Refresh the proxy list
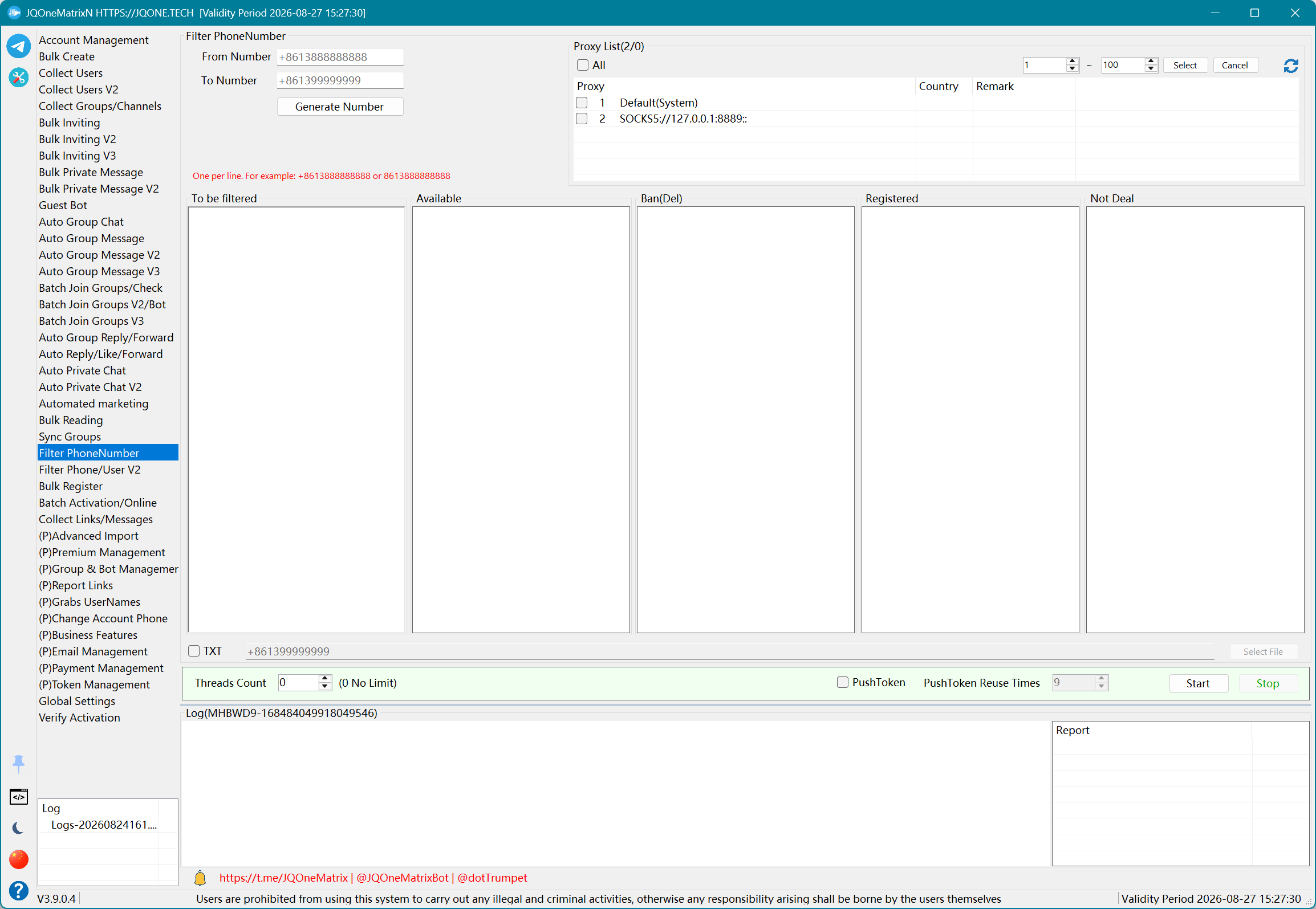1316x909 pixels. [1291, 66]
